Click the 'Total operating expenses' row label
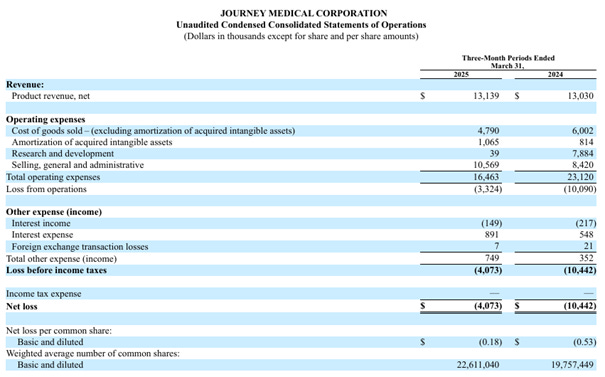Viewport: 605px width, 377px height. click(53, 177)
